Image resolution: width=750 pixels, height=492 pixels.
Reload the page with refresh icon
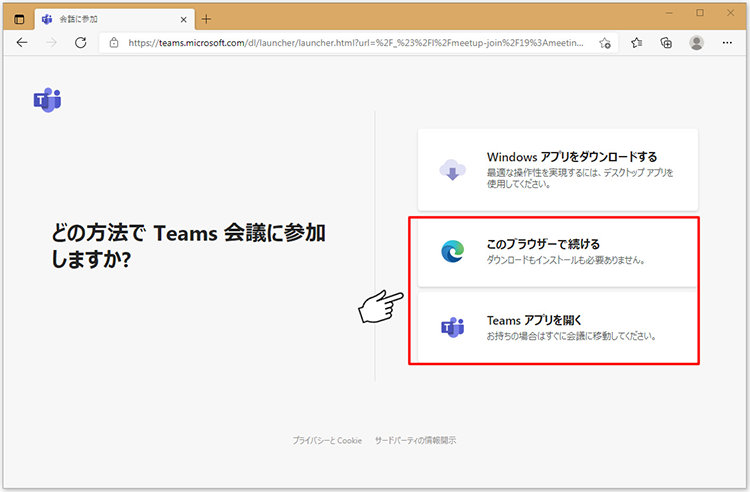tap(81, 43)
